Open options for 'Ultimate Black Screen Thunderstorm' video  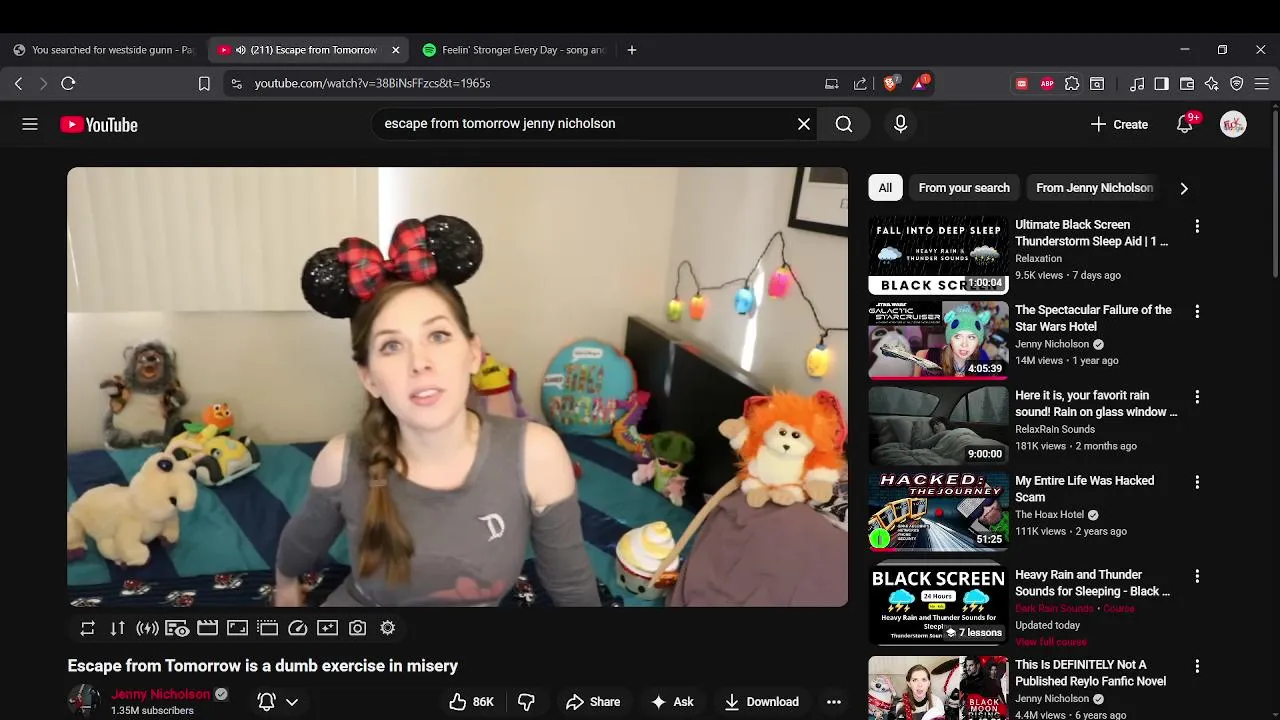(1197, 226)
